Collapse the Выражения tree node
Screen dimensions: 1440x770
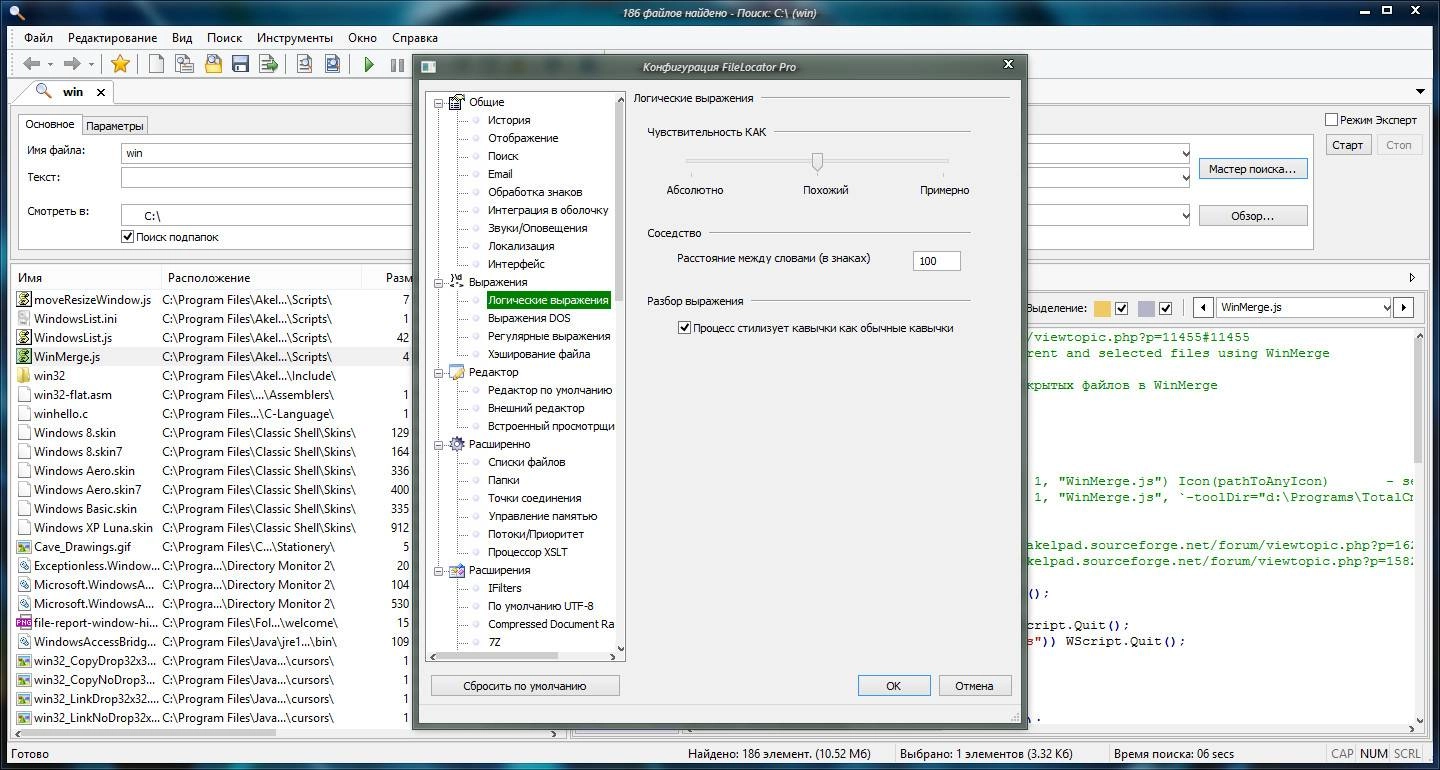click(438, 282)
